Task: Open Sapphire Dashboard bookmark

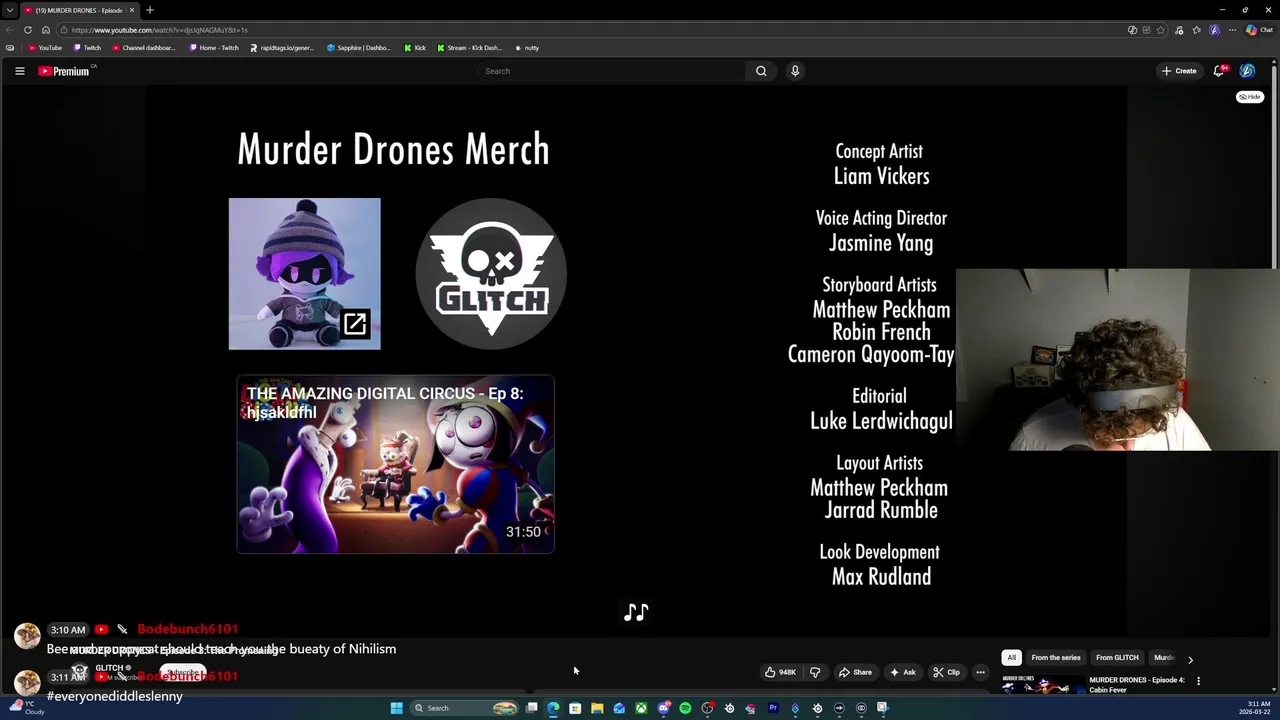Action: tap(359, 48)
